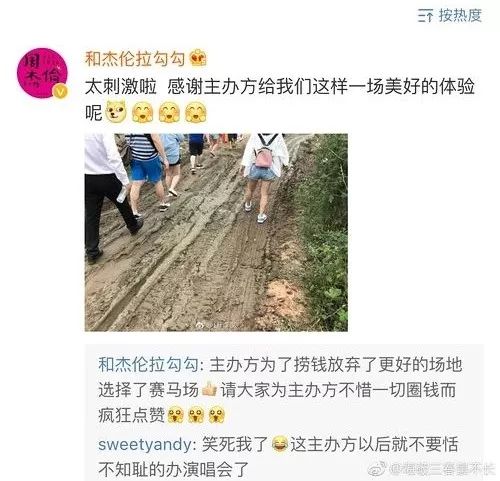Open the sweetyandy commenter profile
500x481 pixels.
tap(145, 445)
